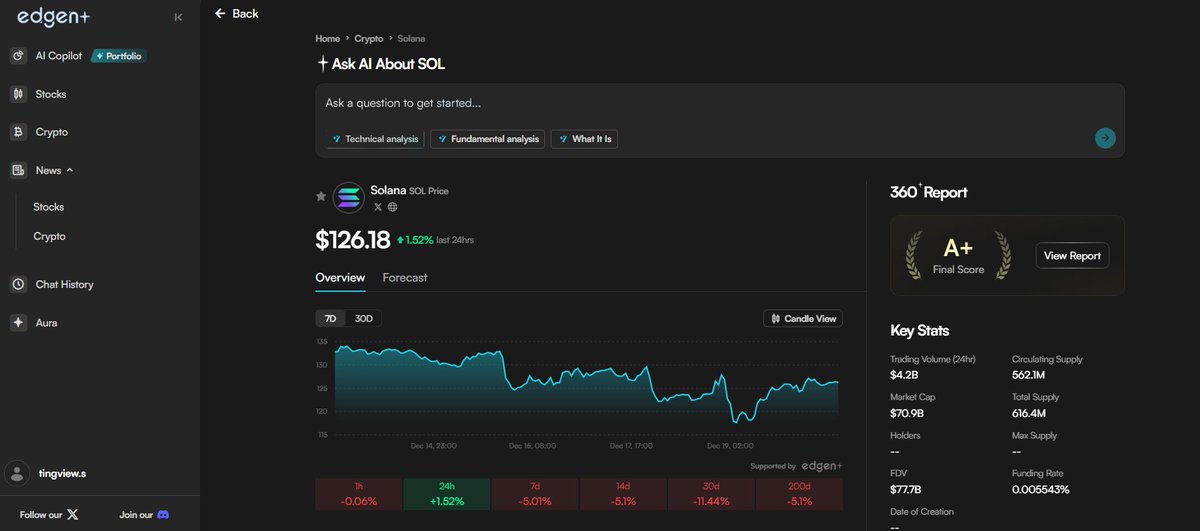Switch chart to Candle View
The height and width of the screenshot is (531, 1200).
(x=803, y=318)
